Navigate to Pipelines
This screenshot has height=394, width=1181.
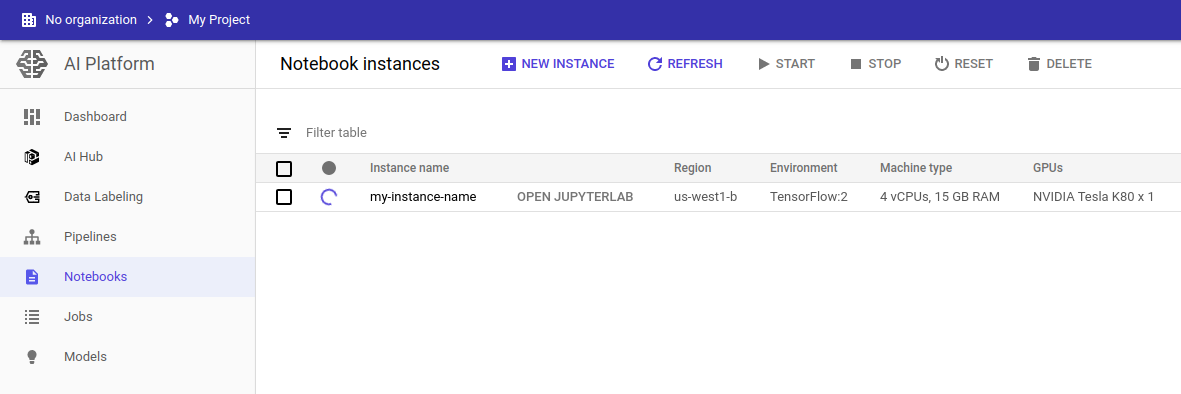128,237
